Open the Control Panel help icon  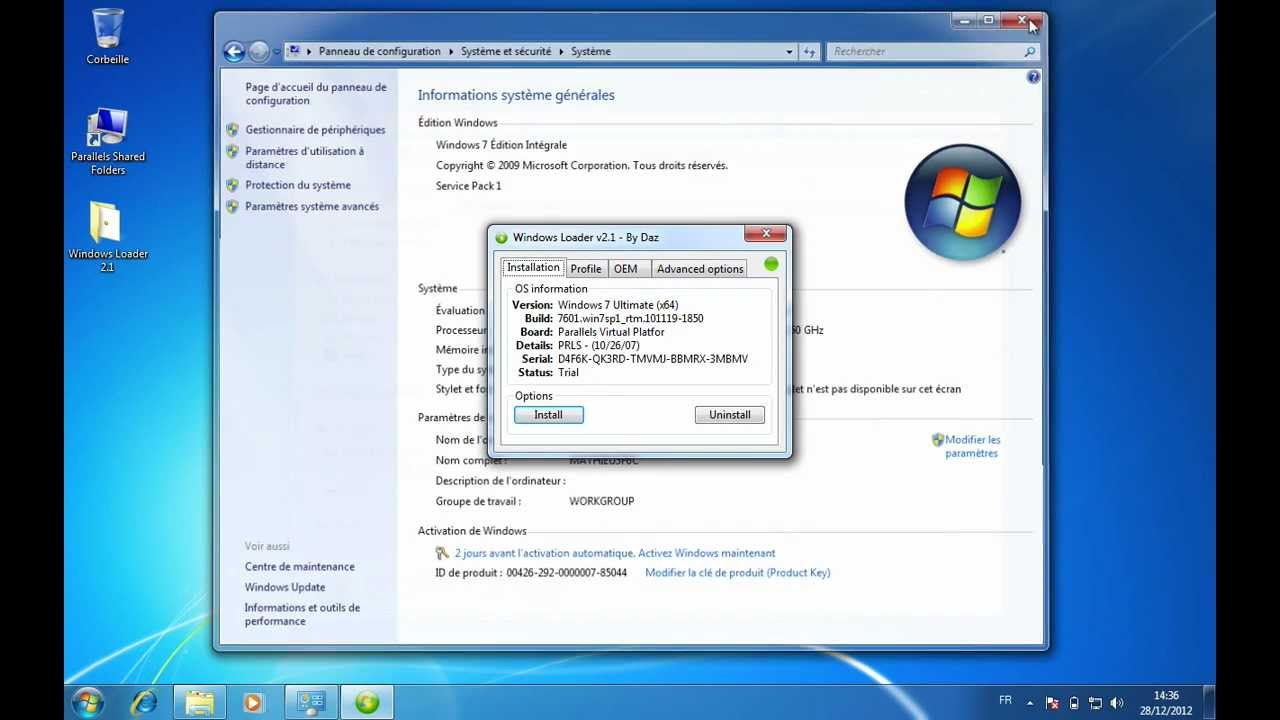tap(1033, 77)
